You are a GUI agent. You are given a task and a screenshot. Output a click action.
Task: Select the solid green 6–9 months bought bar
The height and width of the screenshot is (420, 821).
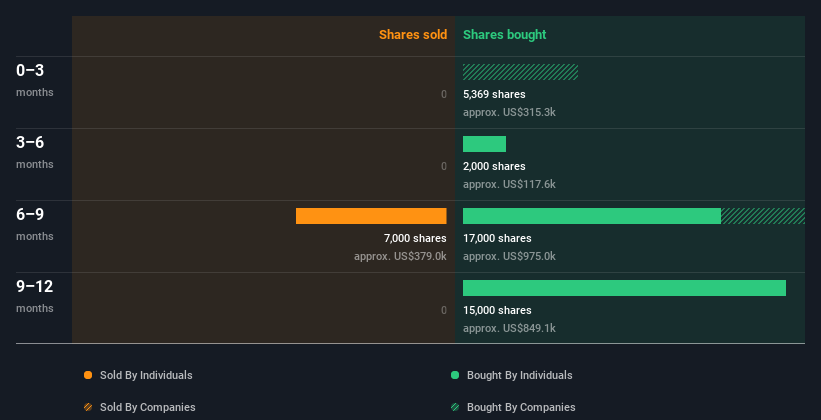point(592,216)
